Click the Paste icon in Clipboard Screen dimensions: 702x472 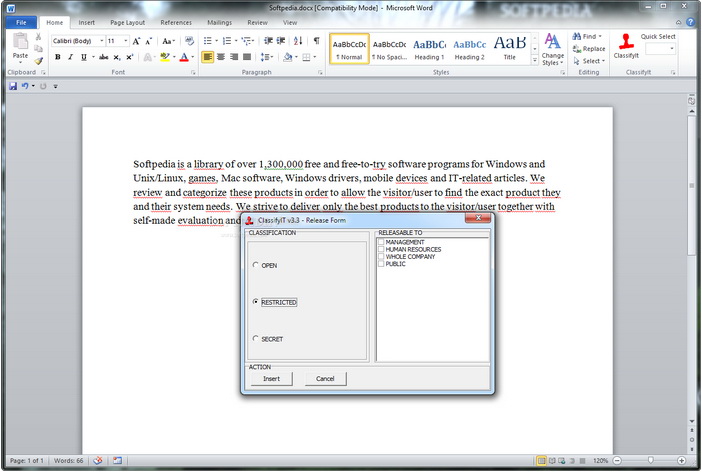20,42
